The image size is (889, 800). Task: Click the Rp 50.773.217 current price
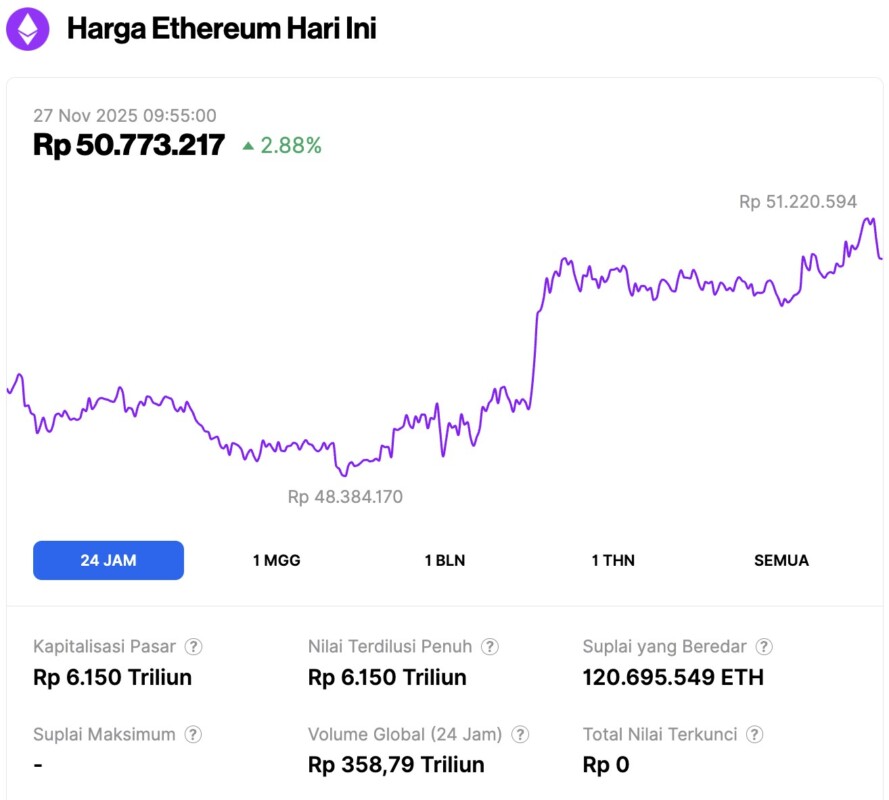tap(129, 145)
